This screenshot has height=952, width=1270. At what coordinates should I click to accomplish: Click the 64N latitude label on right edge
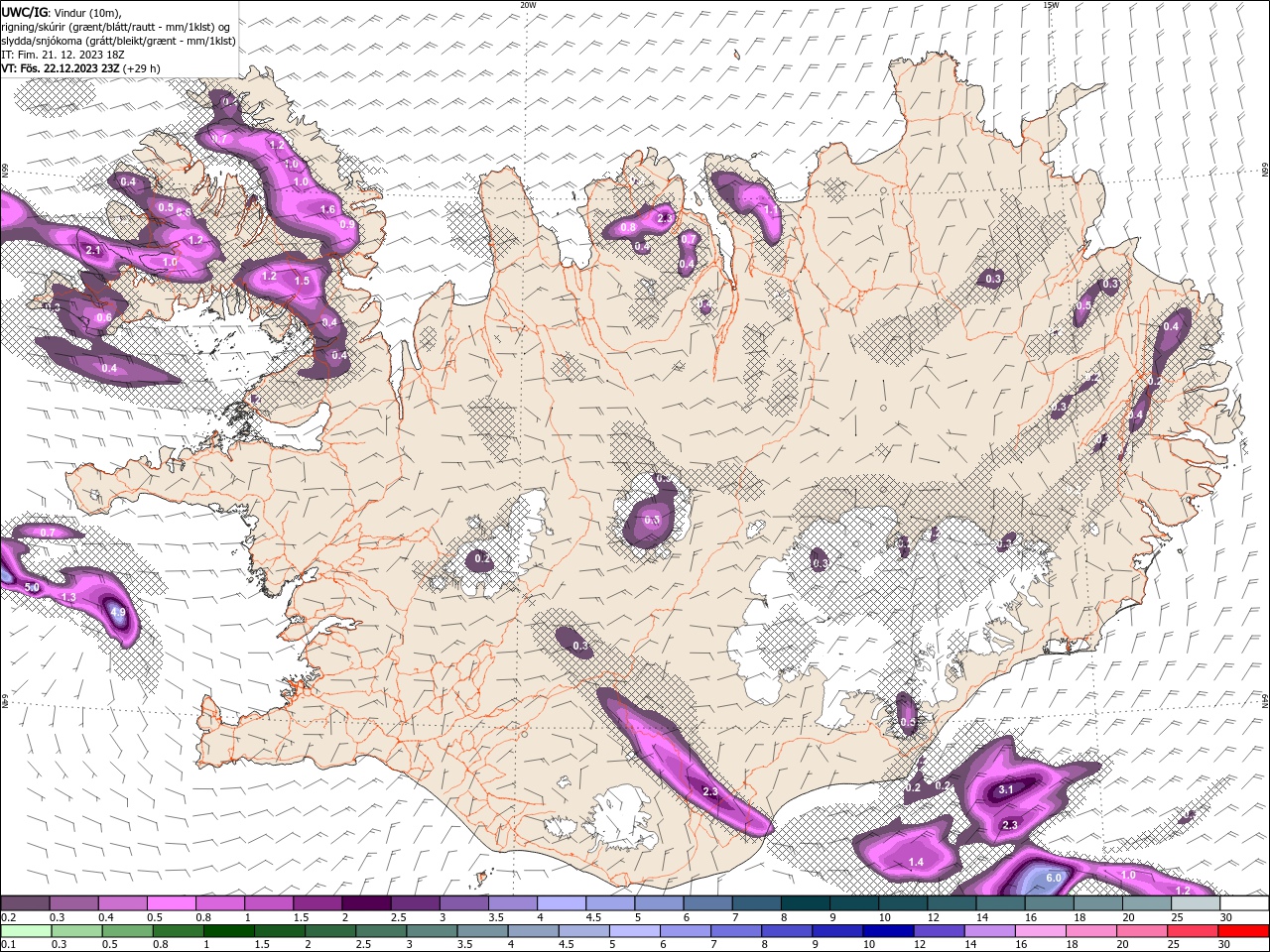(1265, 699)
